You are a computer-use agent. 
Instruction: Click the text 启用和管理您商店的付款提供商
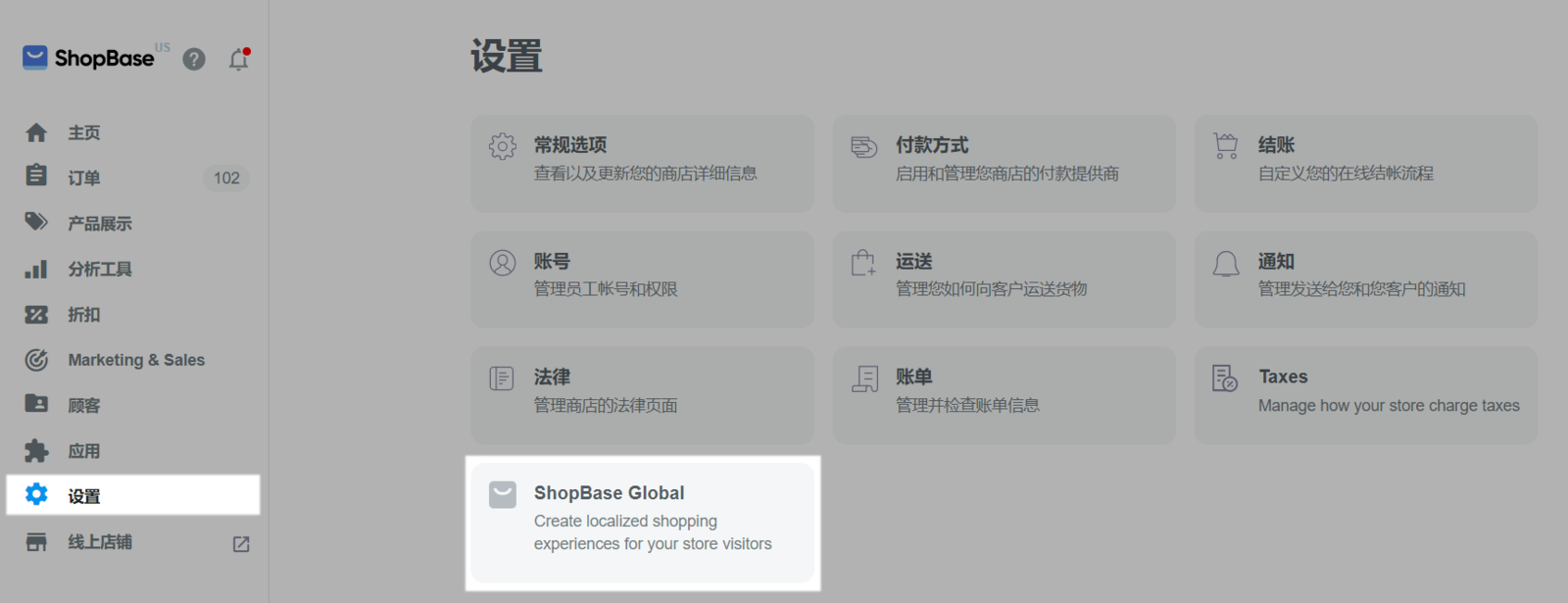tap(1007, 174)
